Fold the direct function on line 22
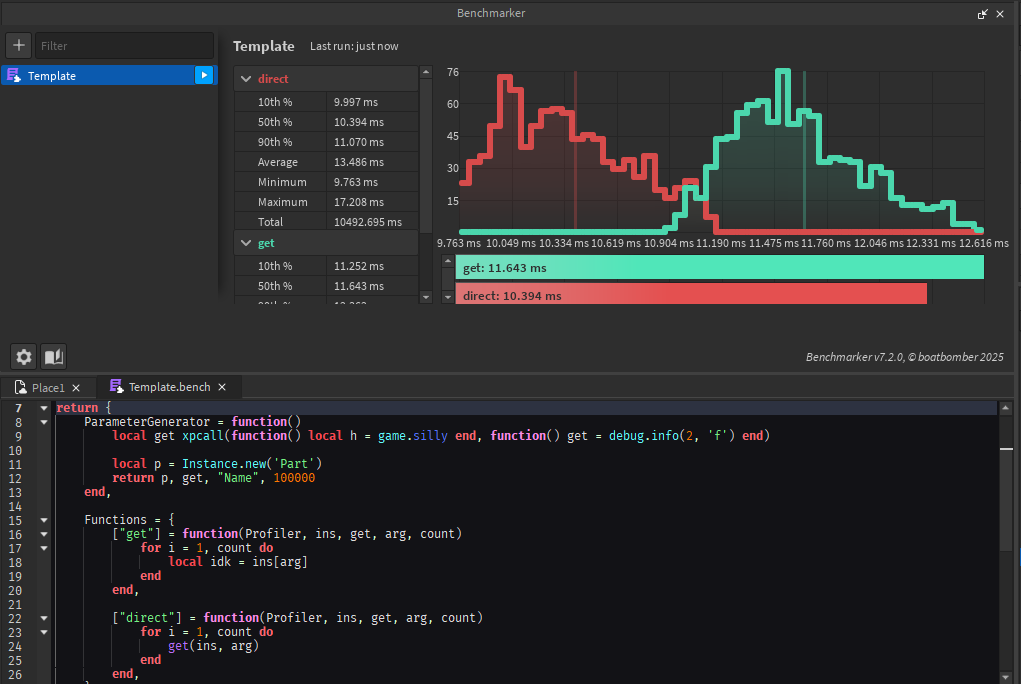This screenshot has width=1021, height=684. 43,618
